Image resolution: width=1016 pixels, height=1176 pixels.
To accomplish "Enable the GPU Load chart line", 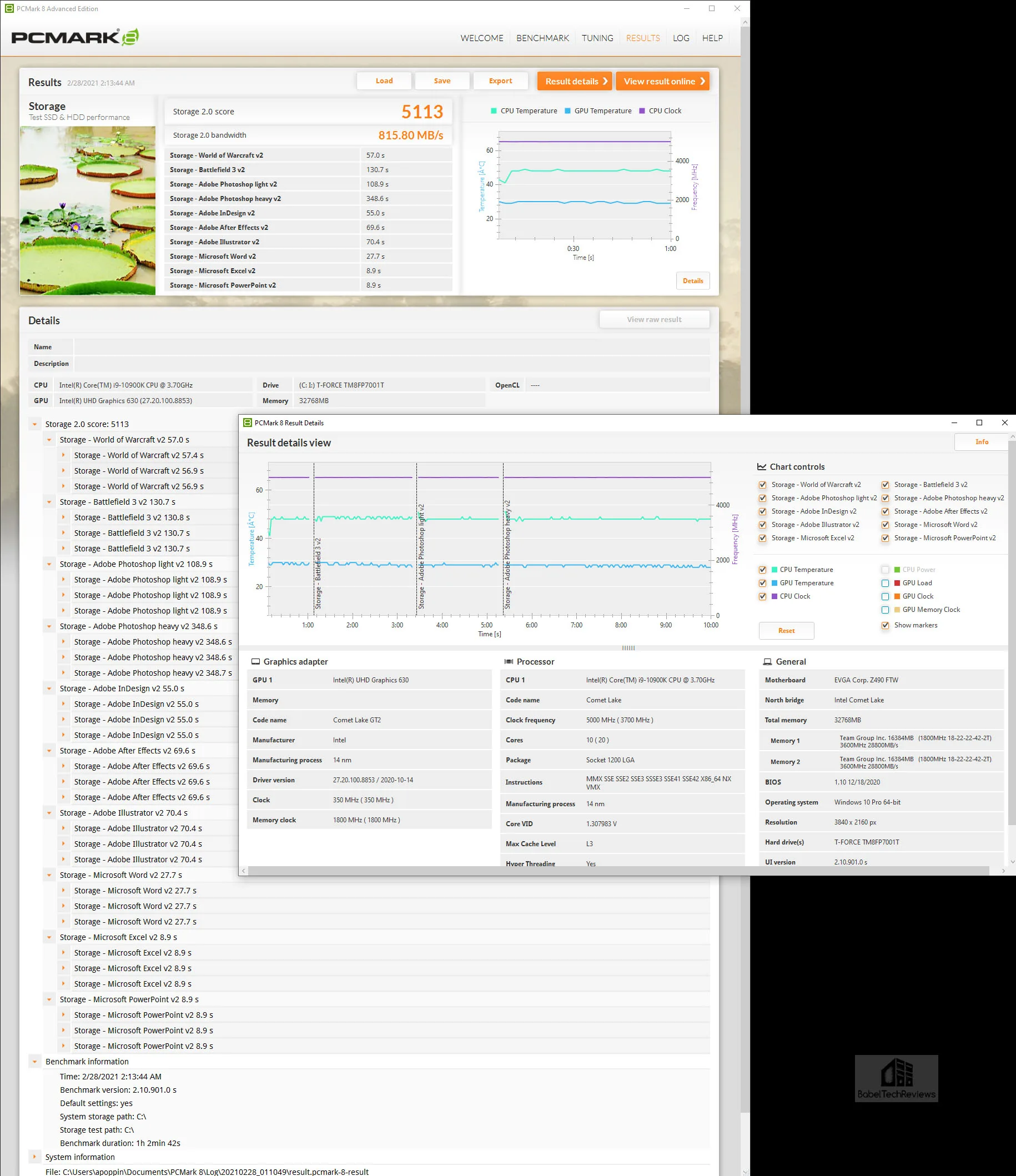I will tap(886, 583).
